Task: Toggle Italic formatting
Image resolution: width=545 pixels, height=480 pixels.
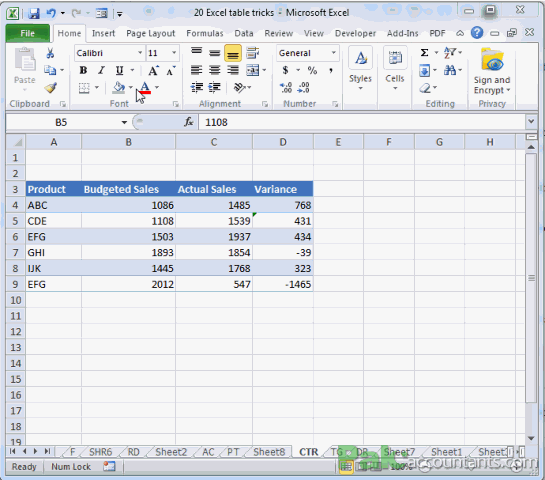Action: [x=101, y=71]
